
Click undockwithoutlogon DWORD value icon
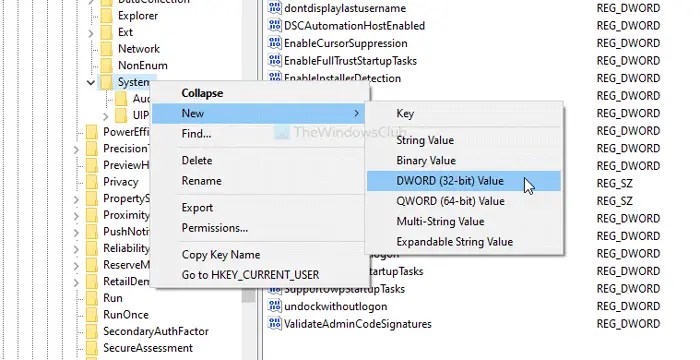[275, 306]
